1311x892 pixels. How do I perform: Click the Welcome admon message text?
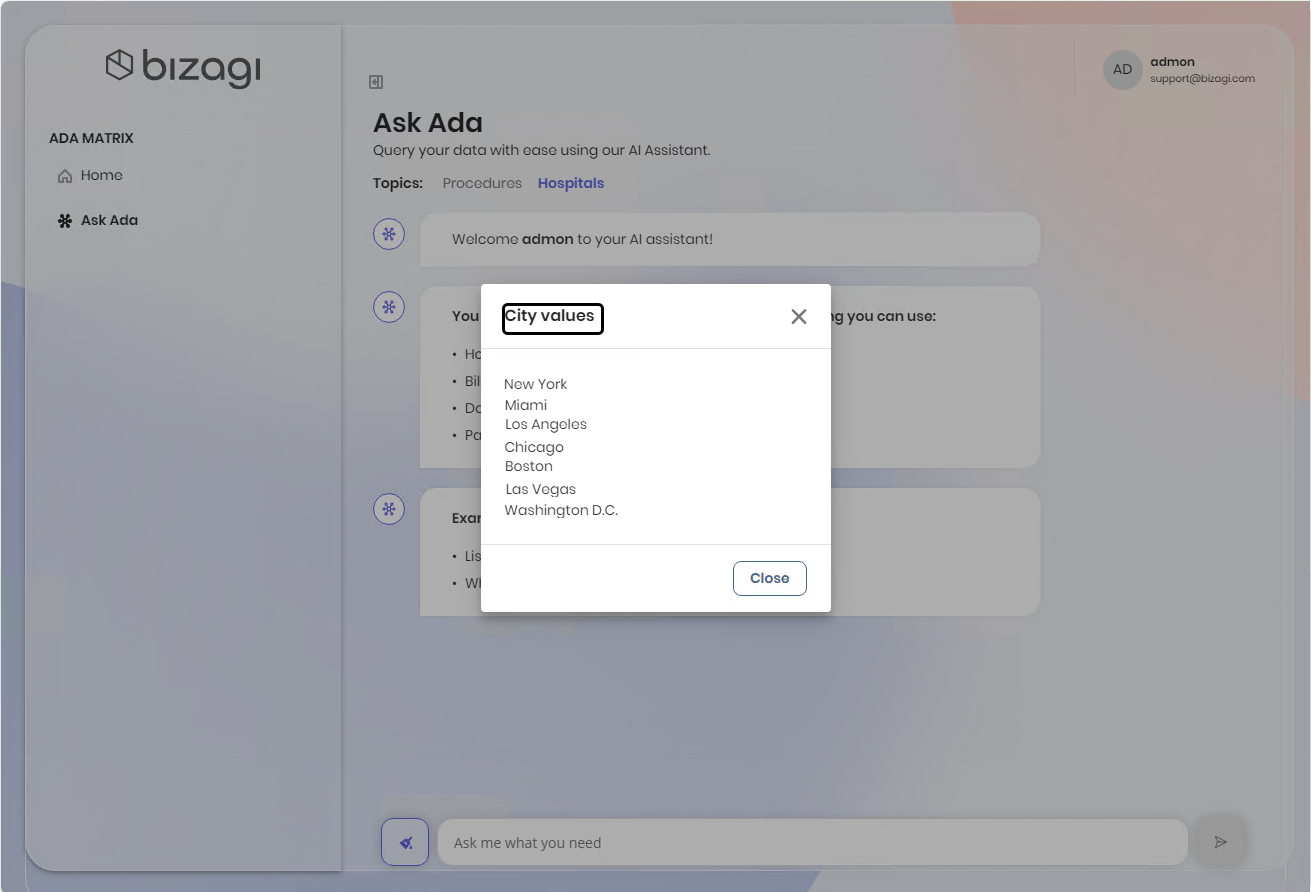pos(582,240)
